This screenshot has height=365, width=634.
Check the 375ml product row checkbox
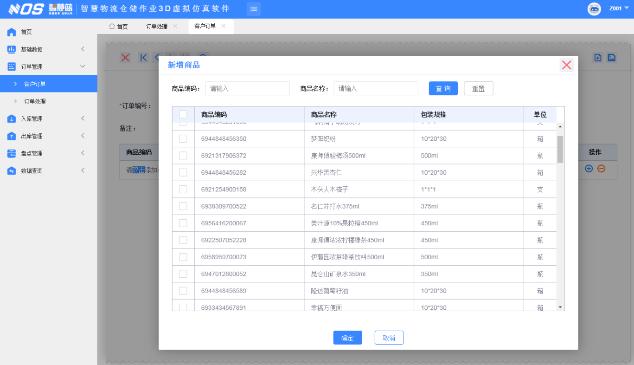[x=183, y=206]
